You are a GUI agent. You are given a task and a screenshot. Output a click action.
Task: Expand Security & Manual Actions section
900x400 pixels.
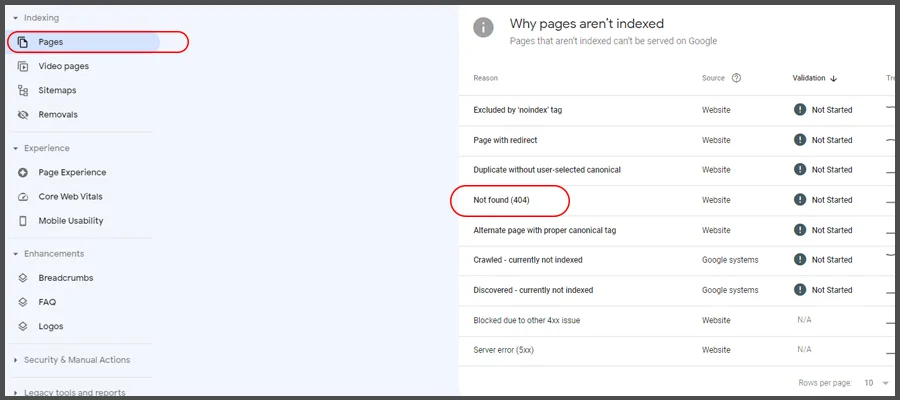14,360
